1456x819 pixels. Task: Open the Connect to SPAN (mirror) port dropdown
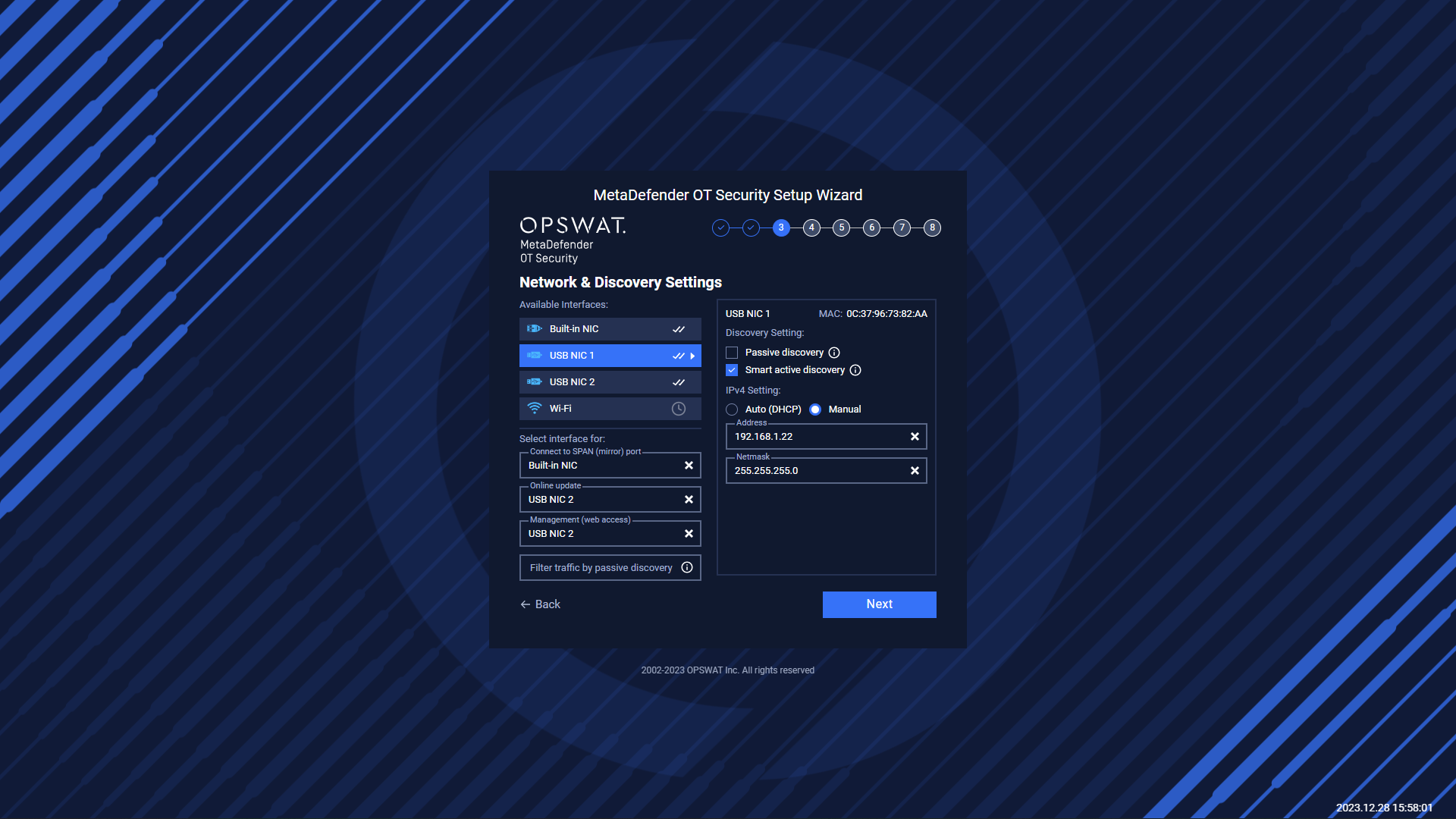point(610,466)
